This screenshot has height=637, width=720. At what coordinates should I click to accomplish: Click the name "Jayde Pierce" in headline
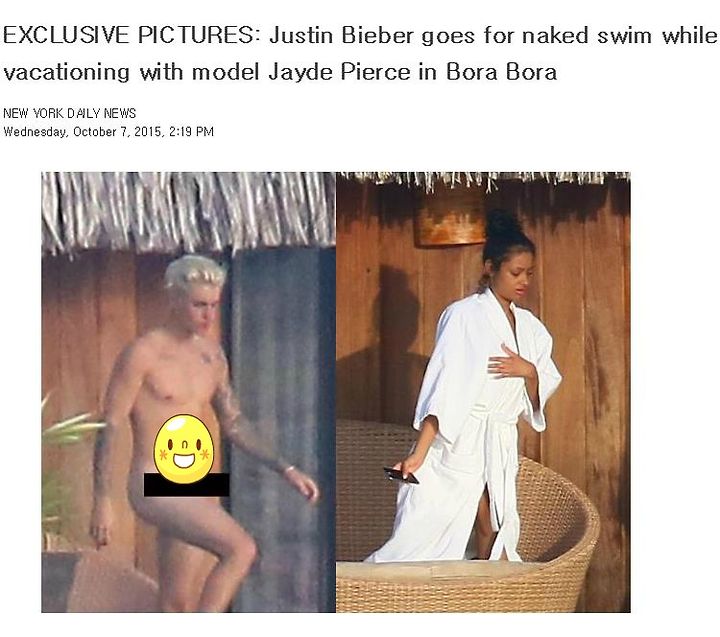pyautogui.click(x=340, y=72)
